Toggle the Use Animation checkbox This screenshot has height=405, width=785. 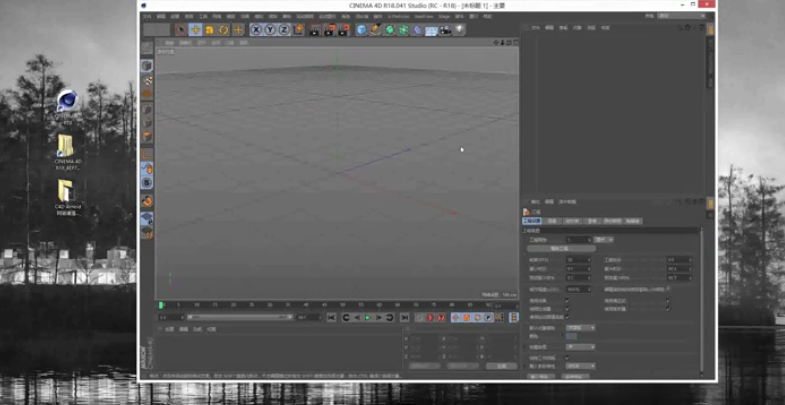pos(566,299)
